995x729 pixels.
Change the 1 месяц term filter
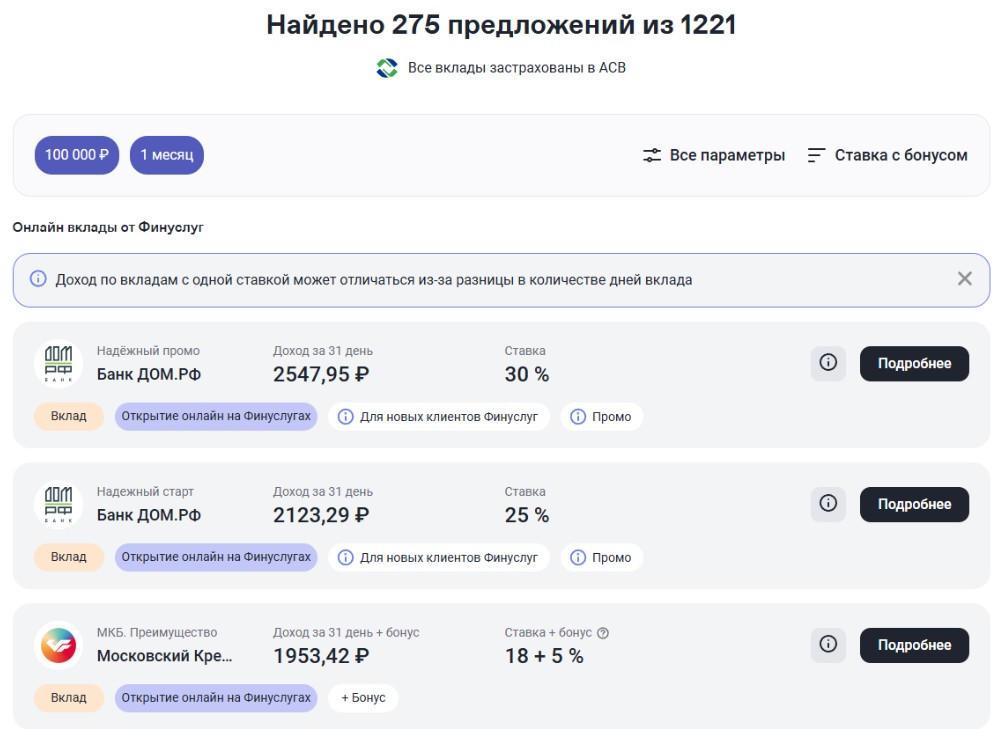[167, 155]
